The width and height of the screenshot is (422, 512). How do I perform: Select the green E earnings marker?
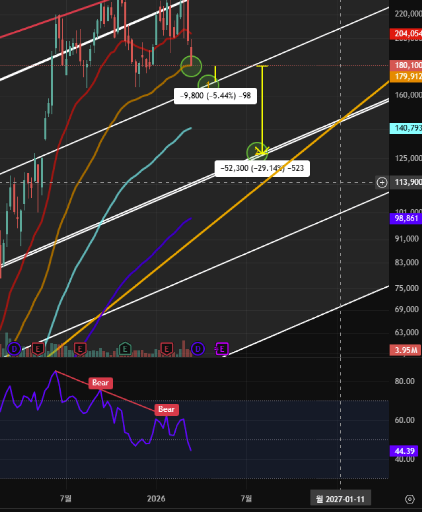click(x=125, y=349)
